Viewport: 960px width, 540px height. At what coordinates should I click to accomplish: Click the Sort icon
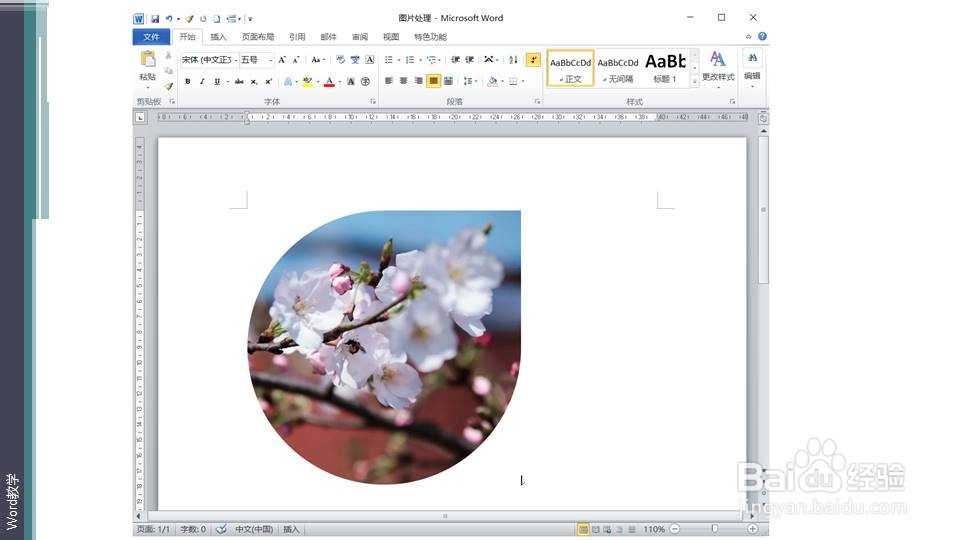(513, 59)
